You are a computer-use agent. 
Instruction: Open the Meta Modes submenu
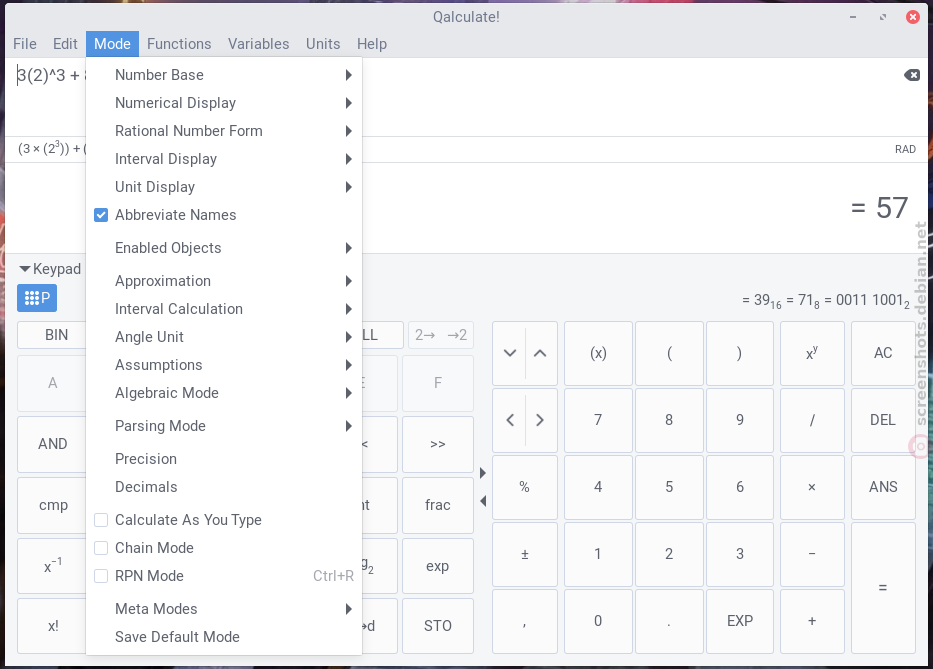(224, 609)
